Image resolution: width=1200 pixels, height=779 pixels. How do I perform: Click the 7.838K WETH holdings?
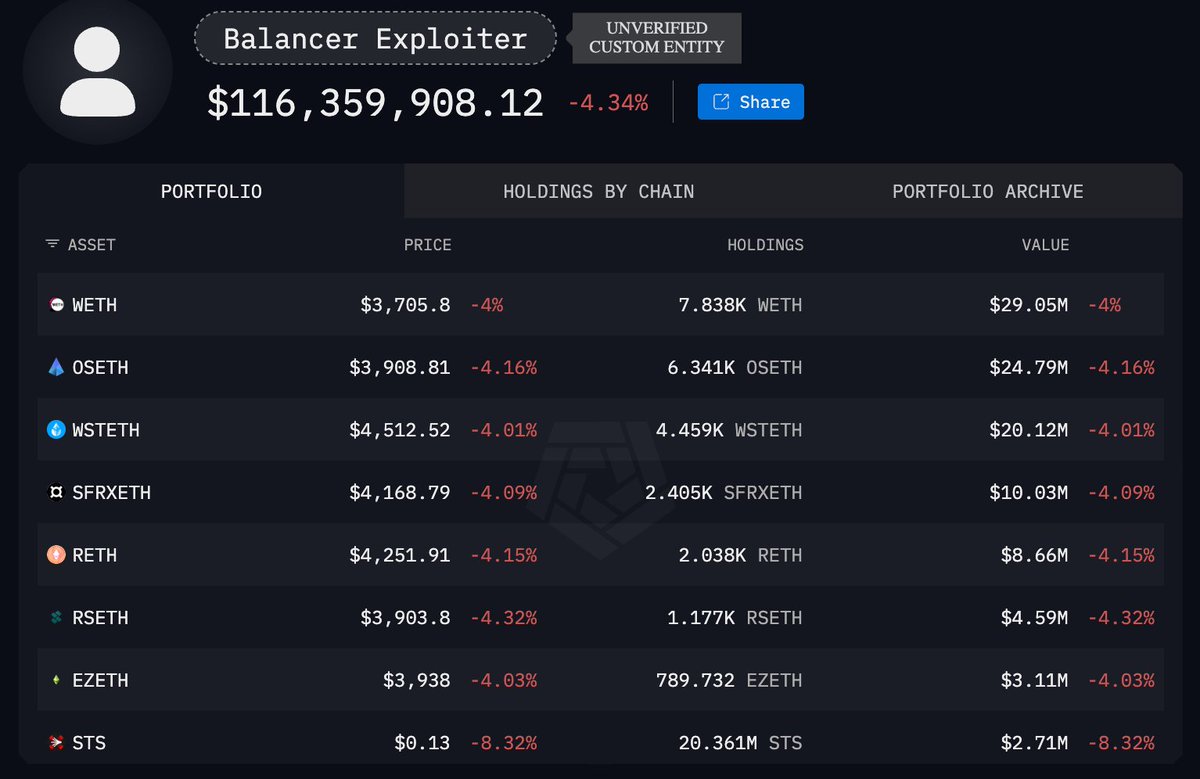click(741, 305)
